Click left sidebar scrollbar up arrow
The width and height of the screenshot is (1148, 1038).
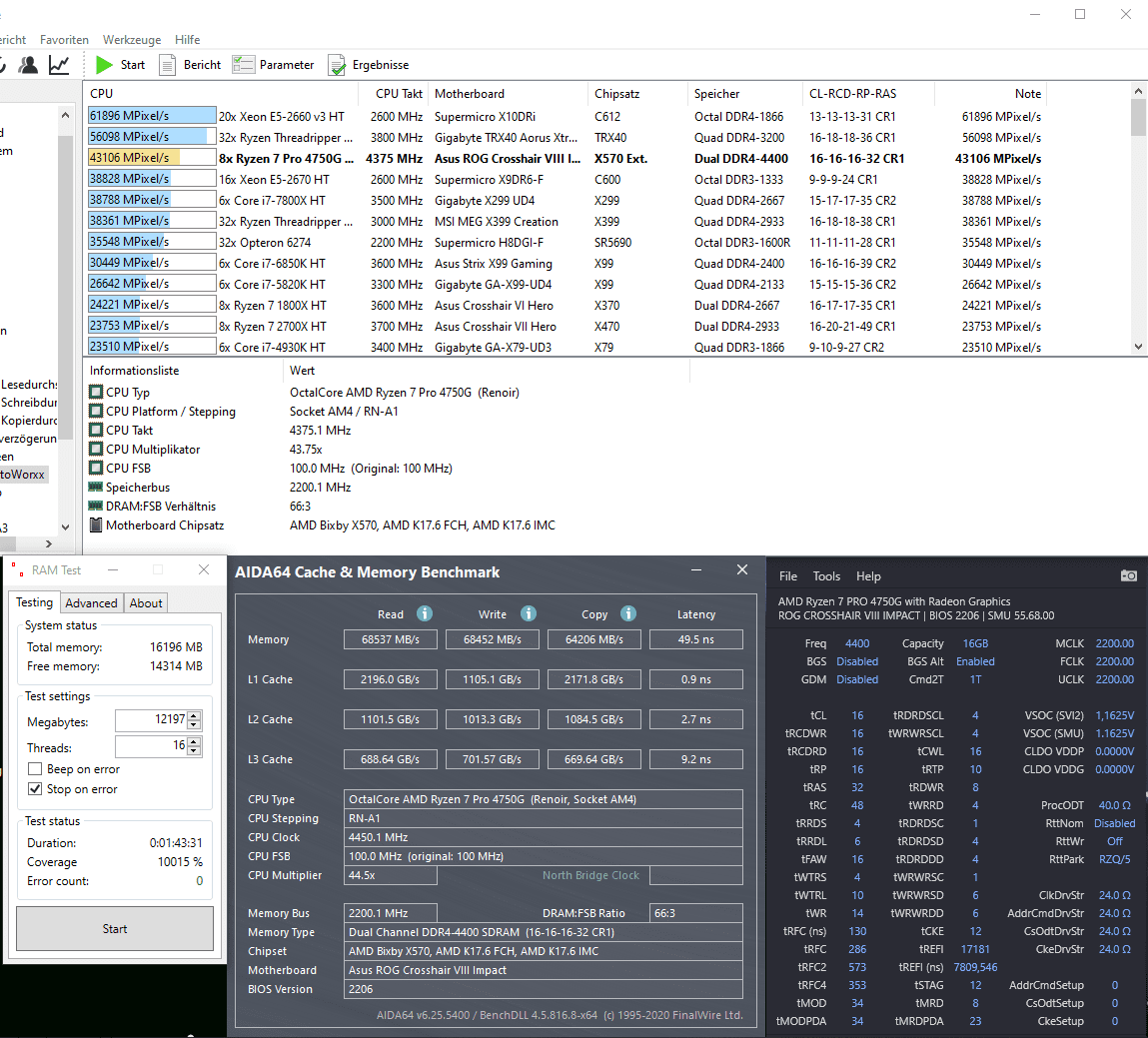[65, 115]
